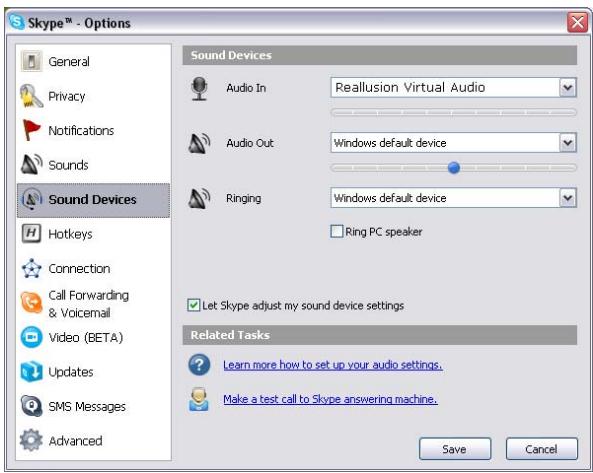This screenshot has width=593, height=473.
Task: Select the Advanced gear icon
Action: 31,440
